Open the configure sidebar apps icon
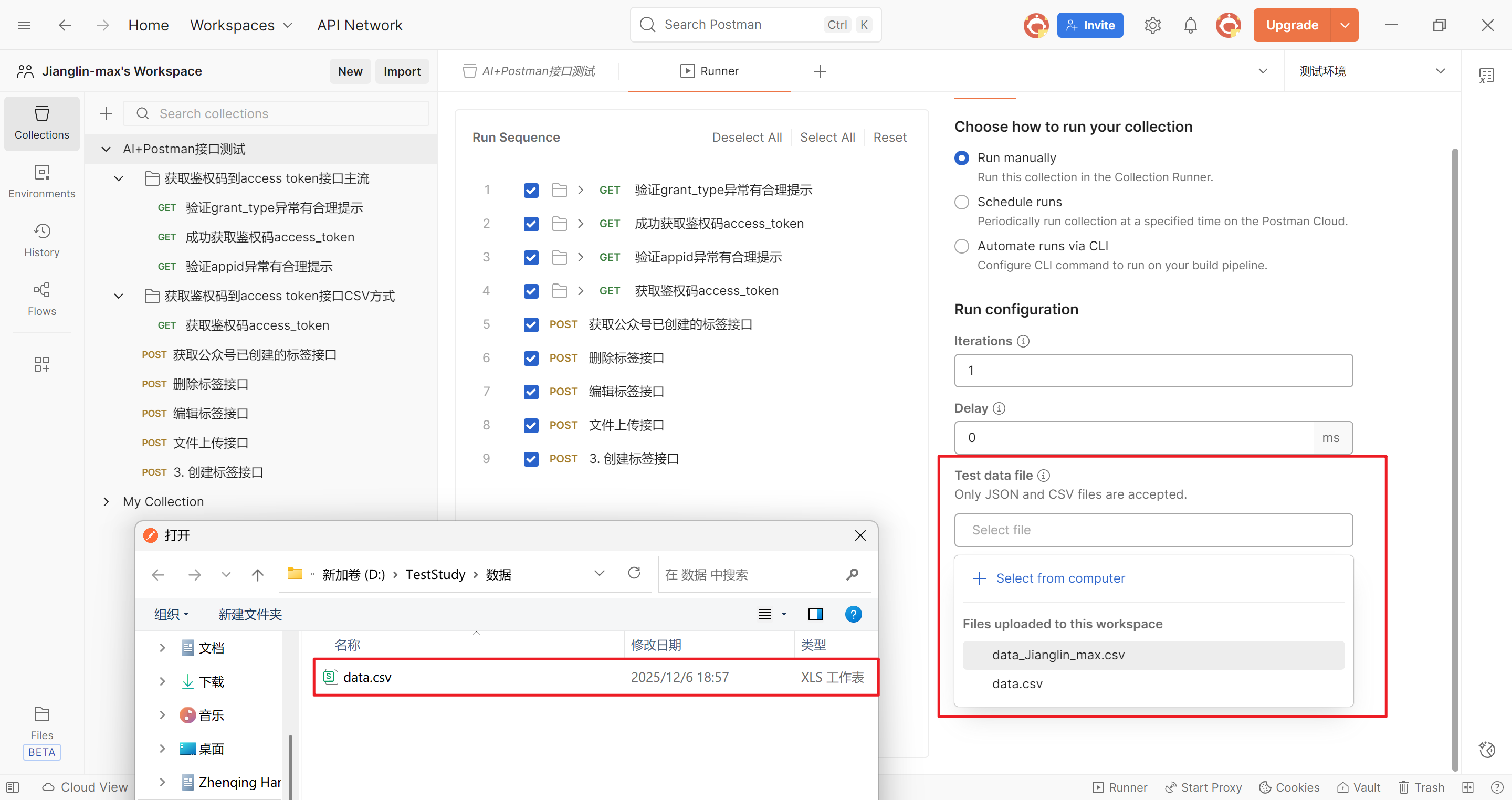 [41, 364]
